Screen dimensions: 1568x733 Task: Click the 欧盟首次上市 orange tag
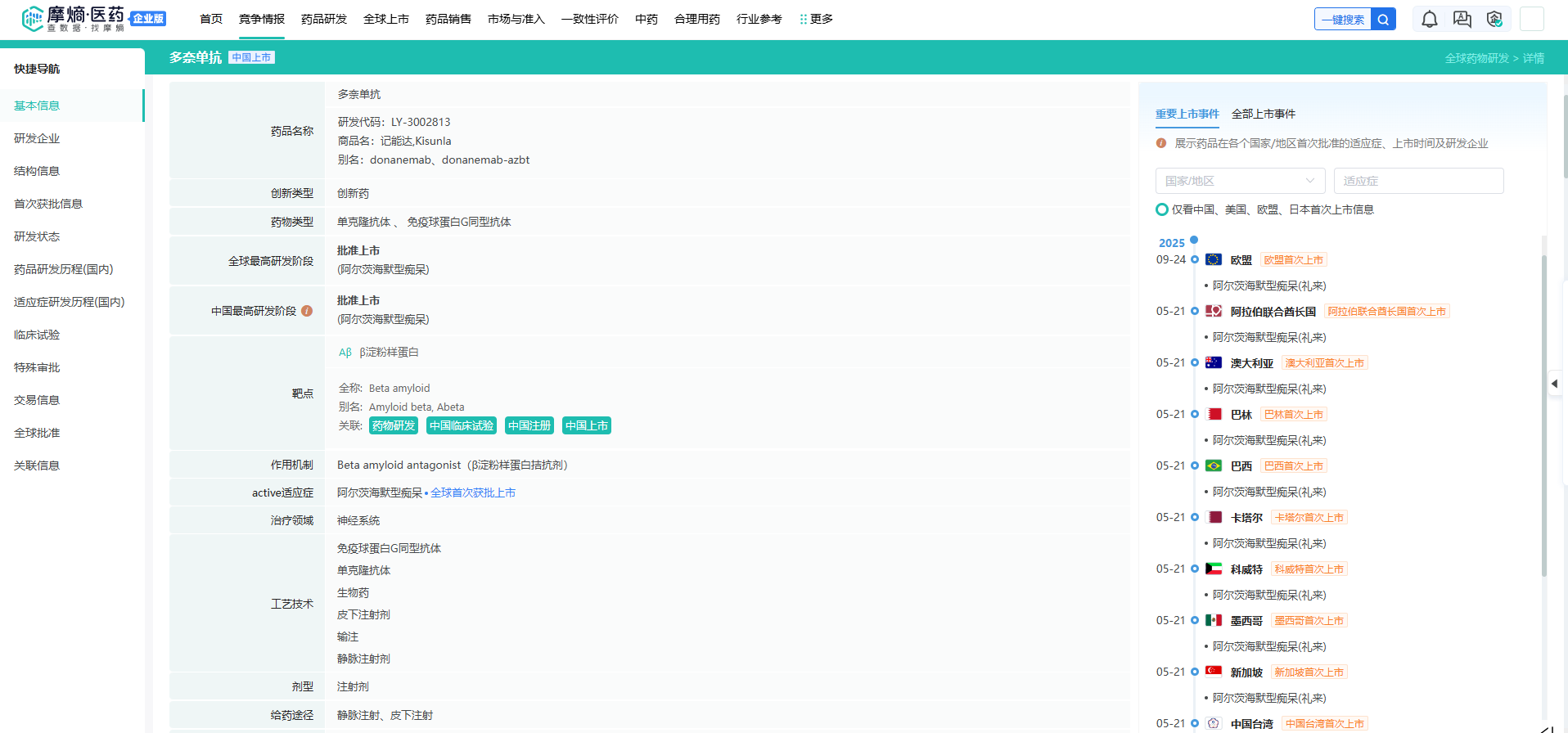pyautogui.click(x=1293, y=260)
